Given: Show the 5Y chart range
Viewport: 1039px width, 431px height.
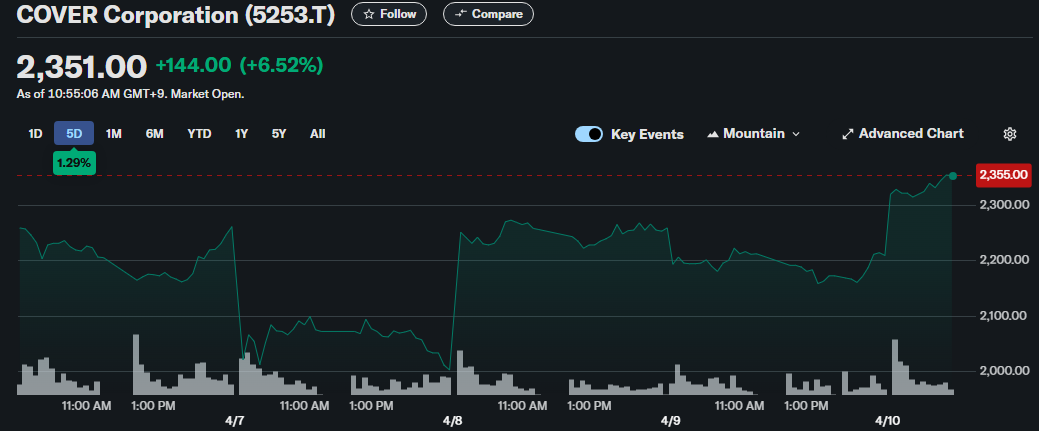Looking at the screenshot, I should 279,133.
